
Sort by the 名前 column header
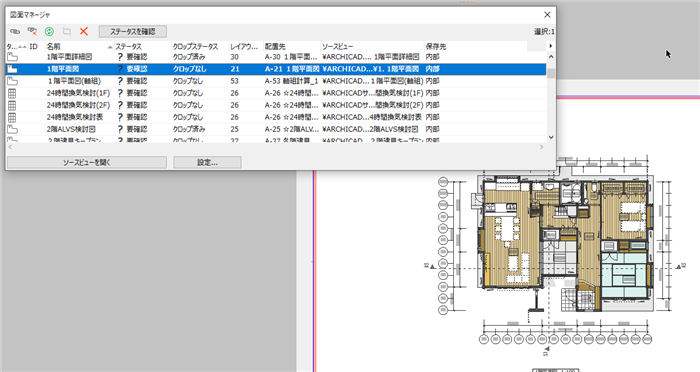click(x=79, y=46)
